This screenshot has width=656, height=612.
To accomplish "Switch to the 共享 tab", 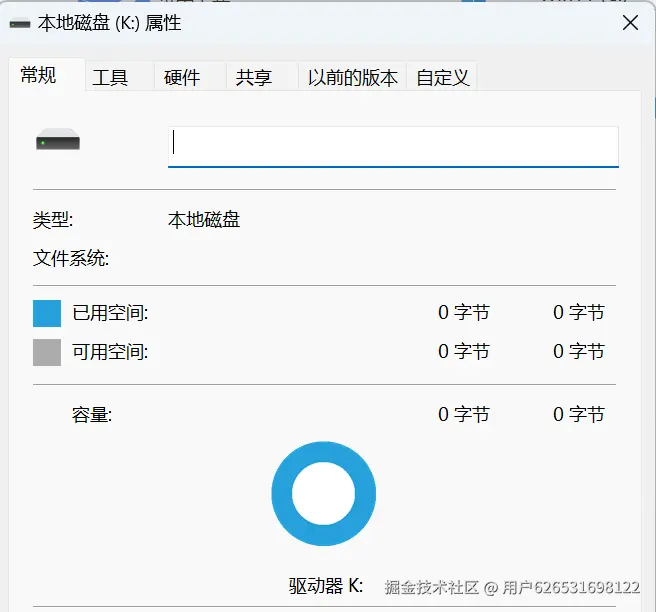I will (262, 77).
